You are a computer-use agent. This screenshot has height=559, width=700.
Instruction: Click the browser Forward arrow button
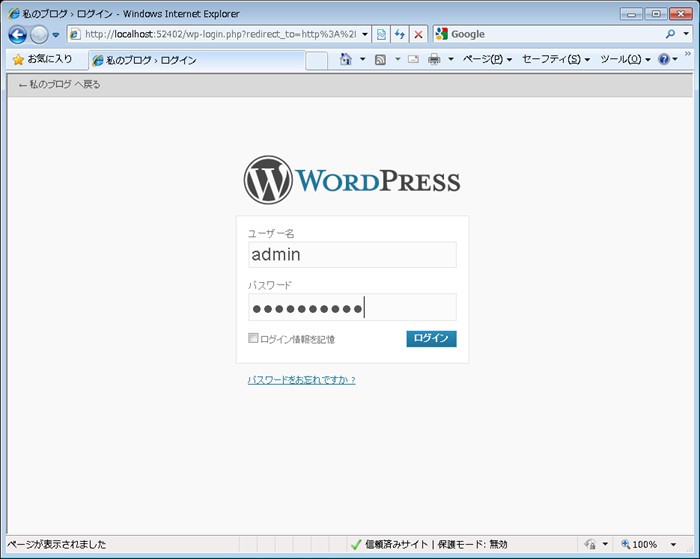point(39,35)
